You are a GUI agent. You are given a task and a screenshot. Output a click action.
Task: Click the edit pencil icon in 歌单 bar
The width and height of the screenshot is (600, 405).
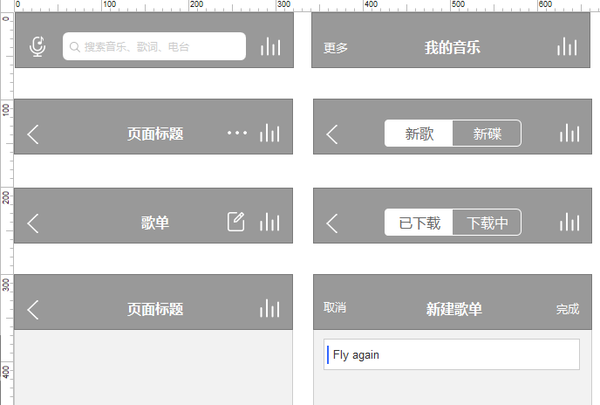[x=236, y=221]
